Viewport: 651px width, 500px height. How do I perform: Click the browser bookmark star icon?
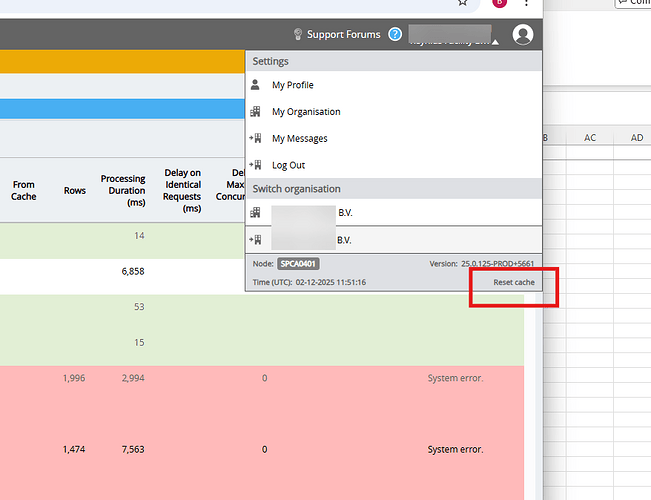click(x=462, y=3)
